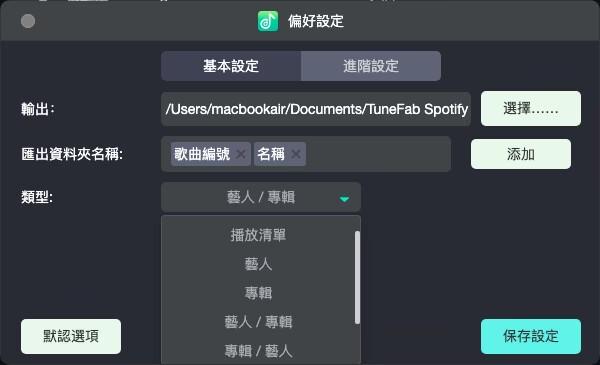Select 播放清單 from the dropdown list
Screen dimensions: 600x365
258,235
